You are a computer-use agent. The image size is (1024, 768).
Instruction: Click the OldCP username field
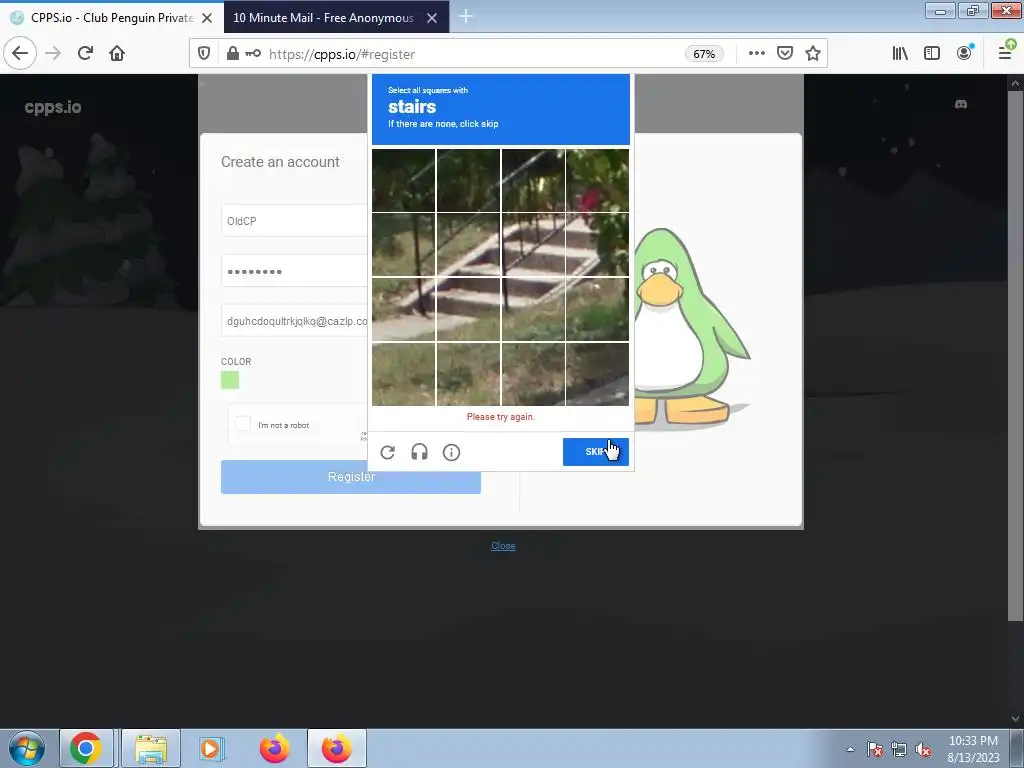tap(295, 221)
